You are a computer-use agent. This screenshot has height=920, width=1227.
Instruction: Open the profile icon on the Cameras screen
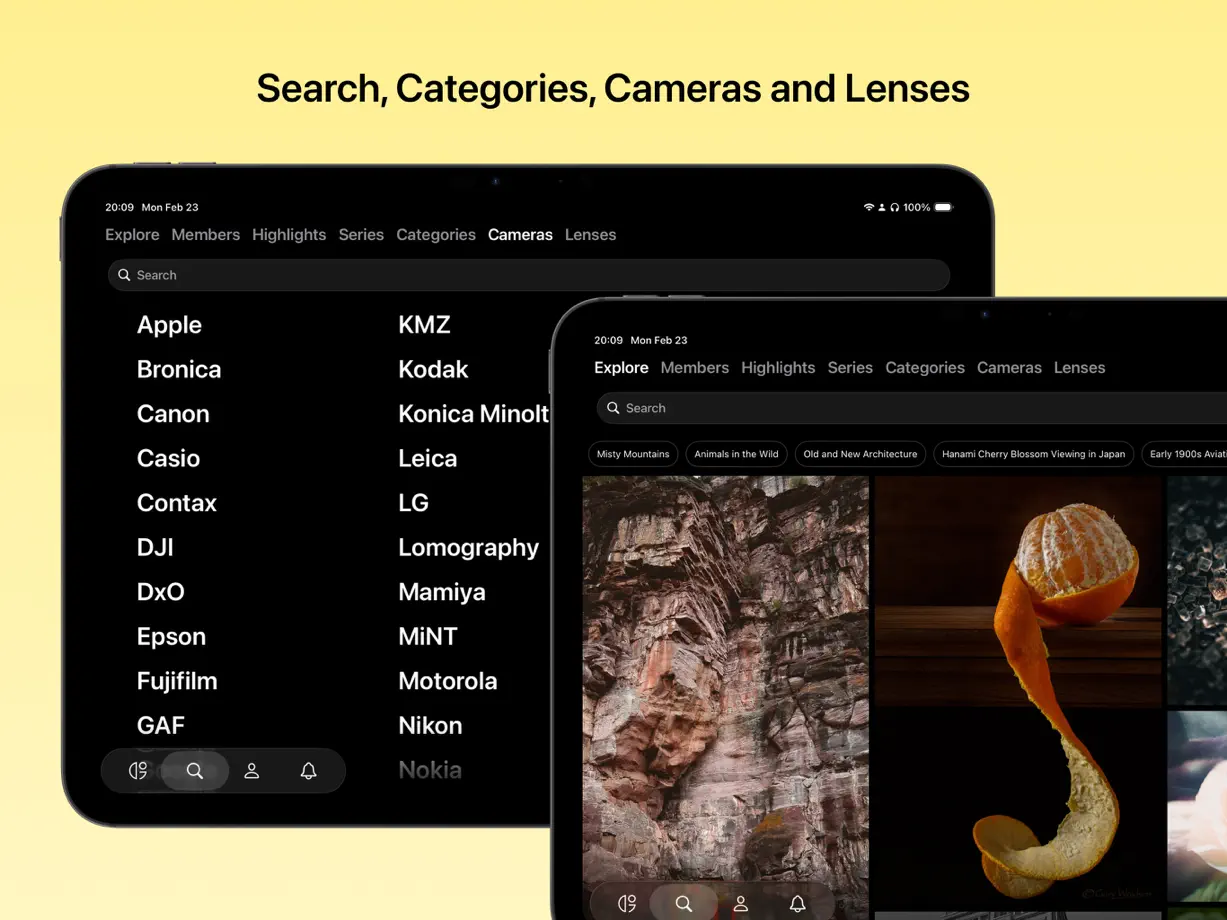click(252, 771)
